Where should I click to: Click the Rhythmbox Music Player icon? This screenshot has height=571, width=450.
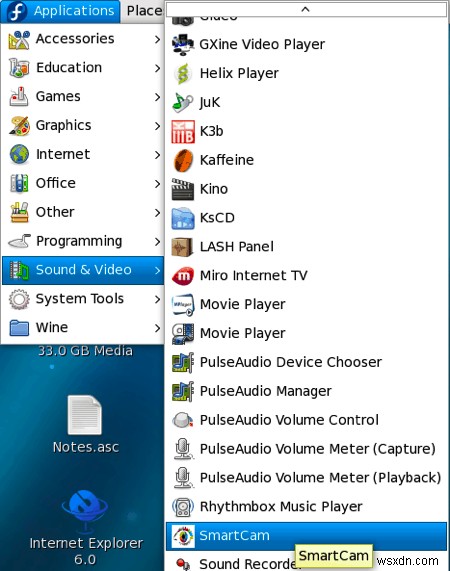183,507
